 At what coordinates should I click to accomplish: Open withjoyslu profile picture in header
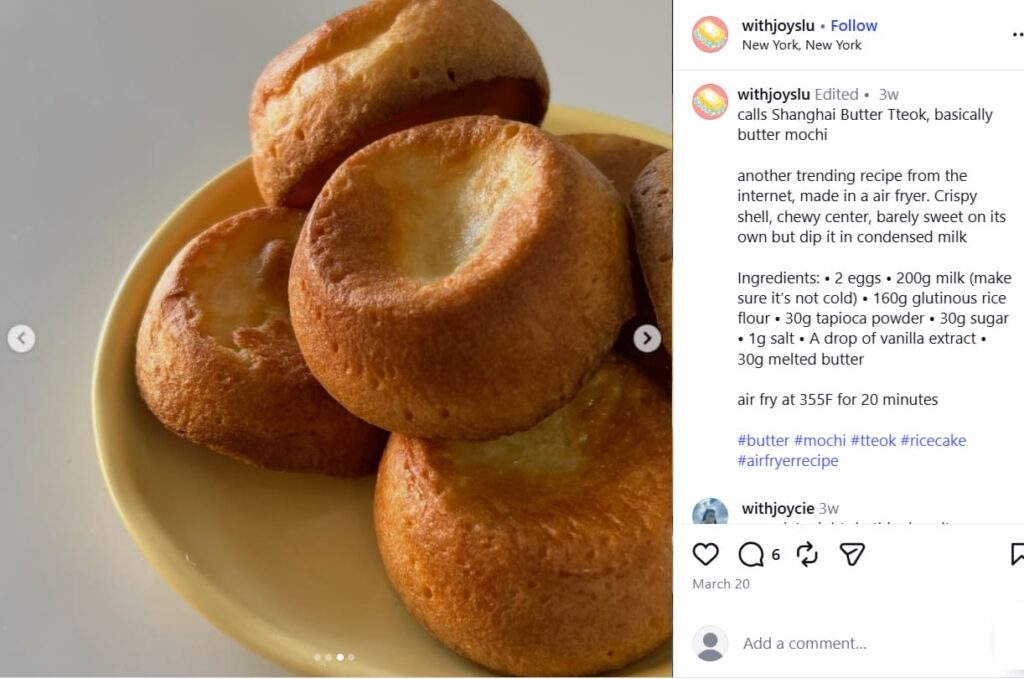(x=710, y=34)
